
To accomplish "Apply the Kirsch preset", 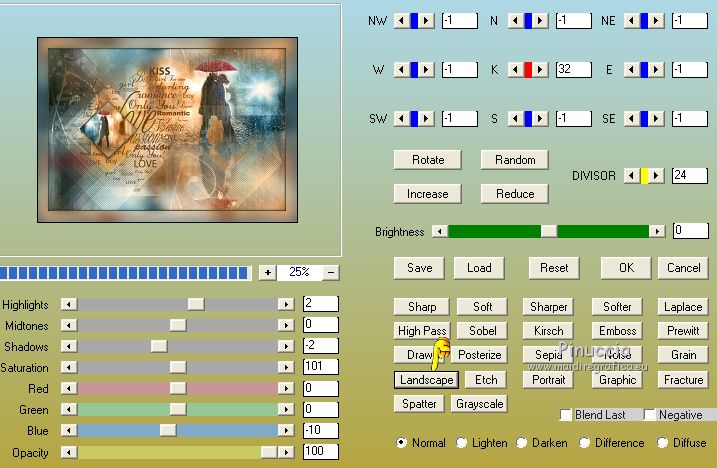I will click(548, 331).
